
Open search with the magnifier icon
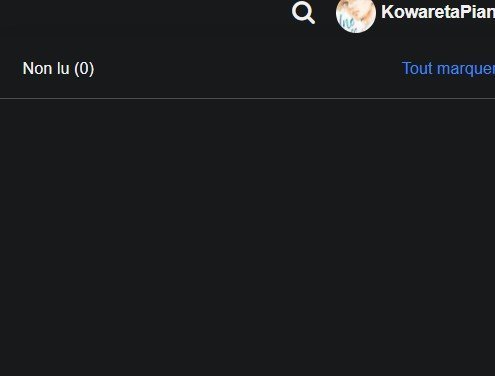point(303,13)
